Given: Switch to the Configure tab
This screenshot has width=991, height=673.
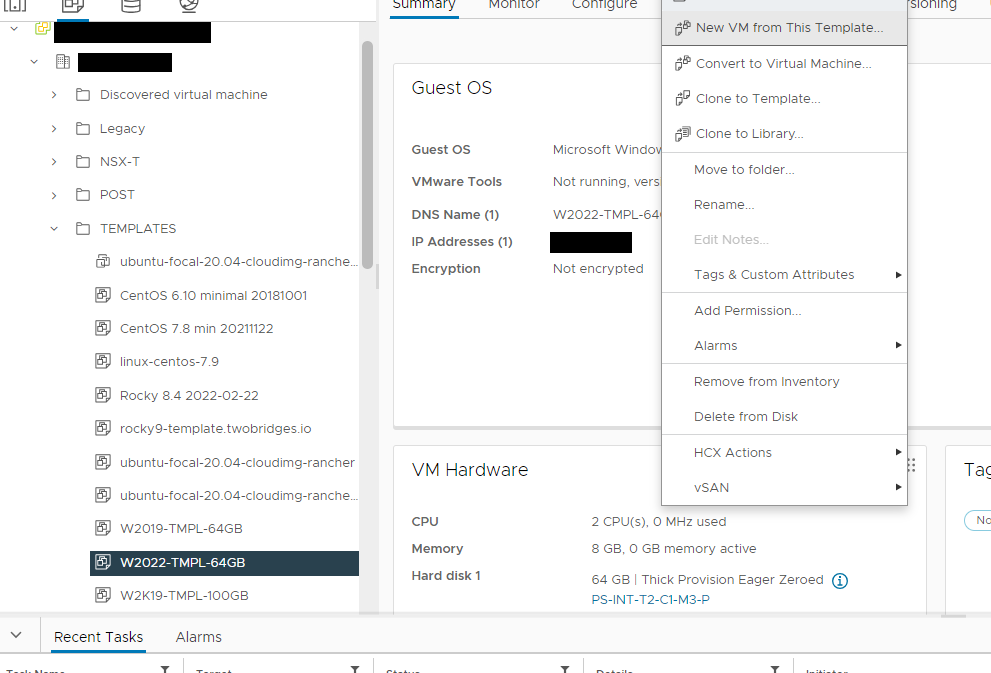Looking at the screenshot, I should [604, 5].
